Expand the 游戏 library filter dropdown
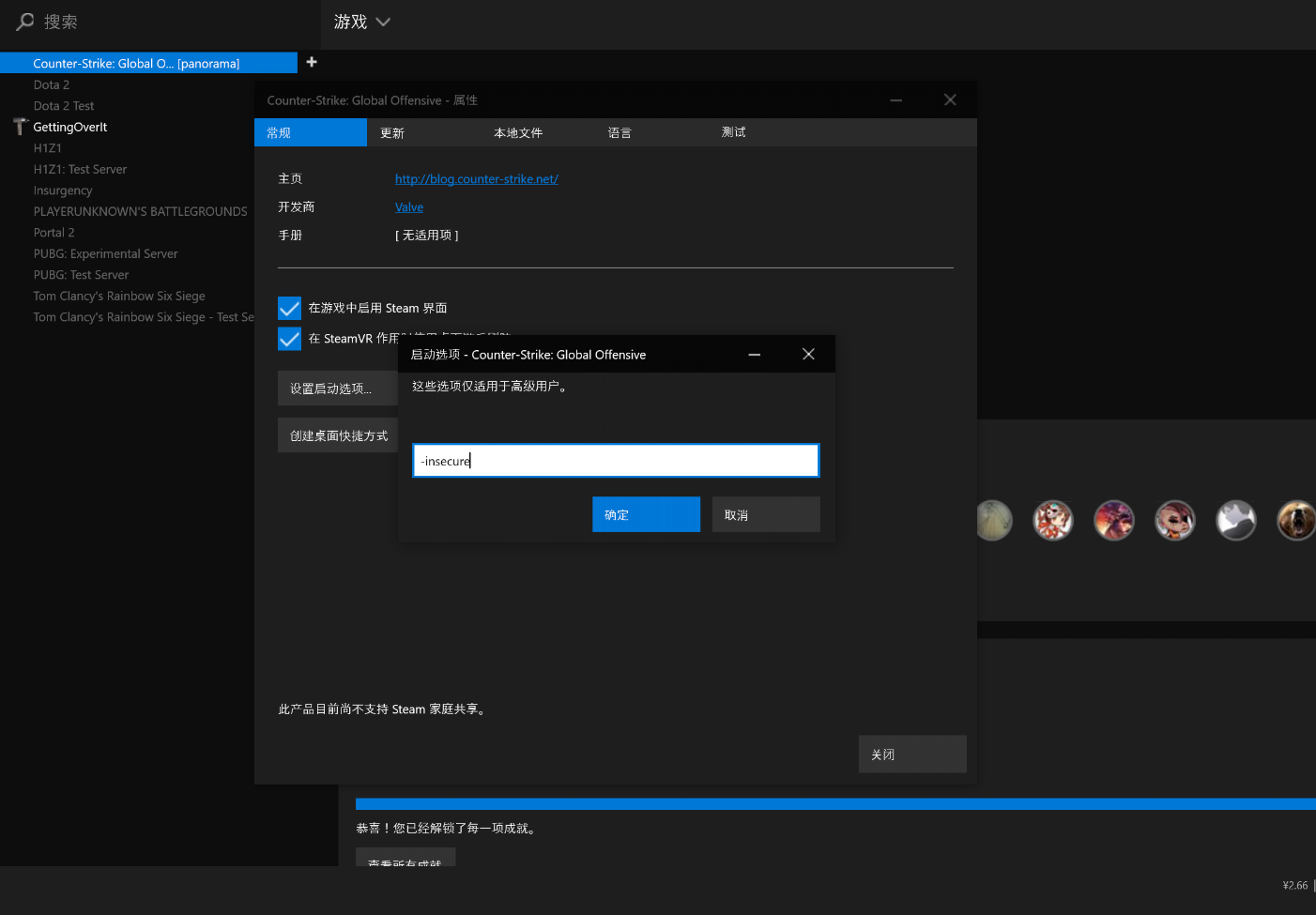The height and width of the screenshot is (915, 1316). (362, 22)
